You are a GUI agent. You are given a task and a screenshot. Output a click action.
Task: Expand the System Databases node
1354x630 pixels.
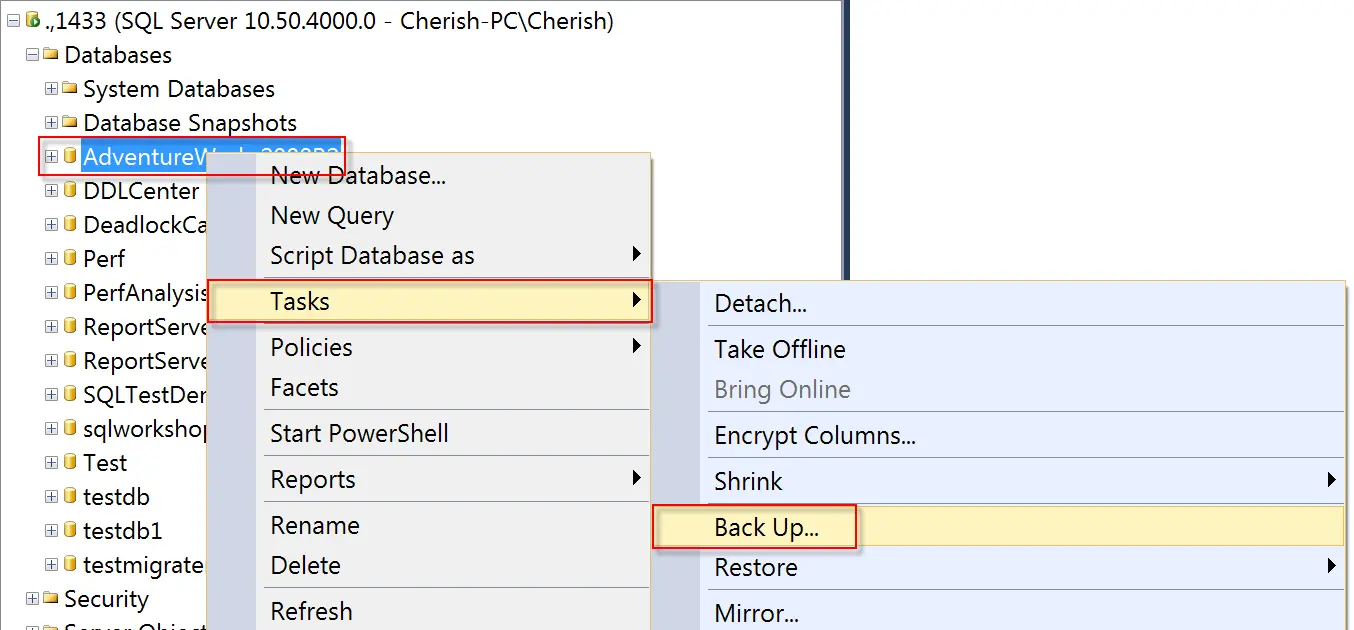point(51,89)
